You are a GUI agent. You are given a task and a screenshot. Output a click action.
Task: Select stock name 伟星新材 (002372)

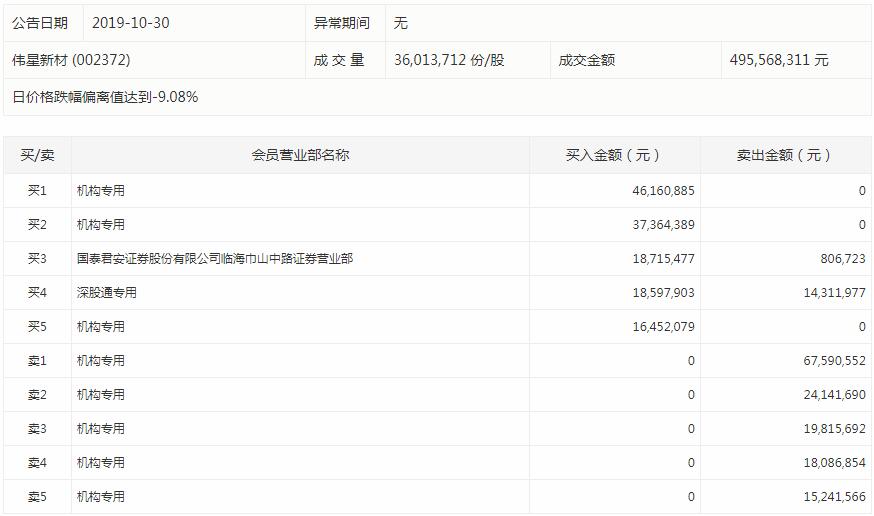pyautogui.click(x=71, y=60)
